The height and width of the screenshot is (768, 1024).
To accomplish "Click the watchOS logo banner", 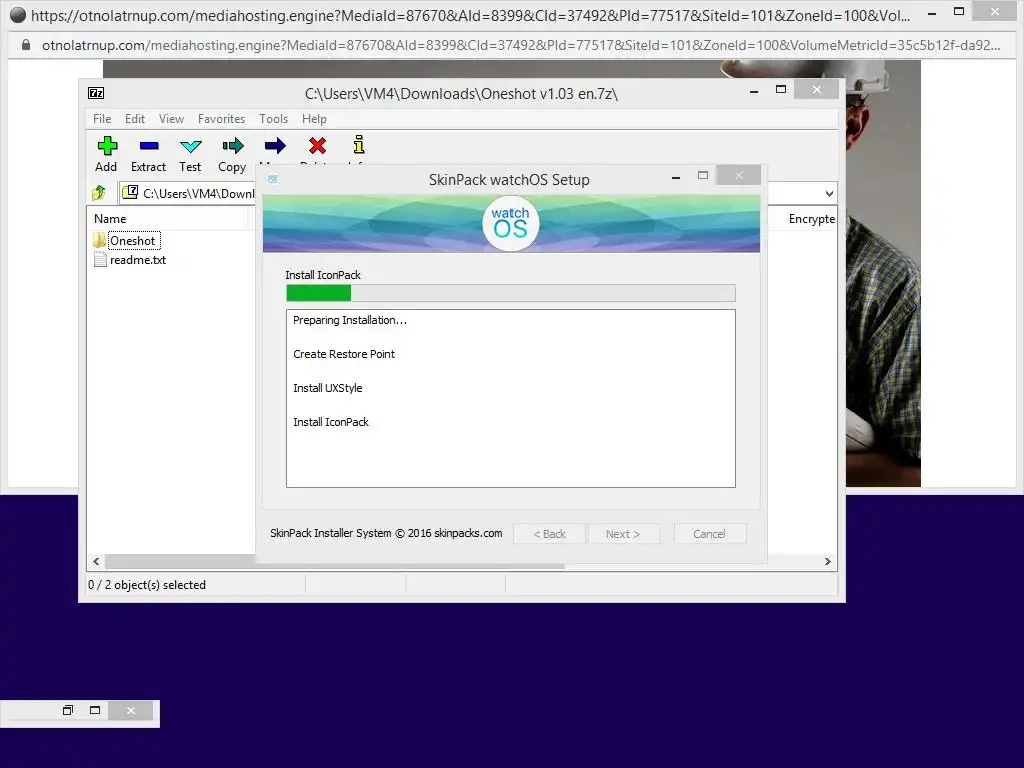I will [x=511, y=223].
